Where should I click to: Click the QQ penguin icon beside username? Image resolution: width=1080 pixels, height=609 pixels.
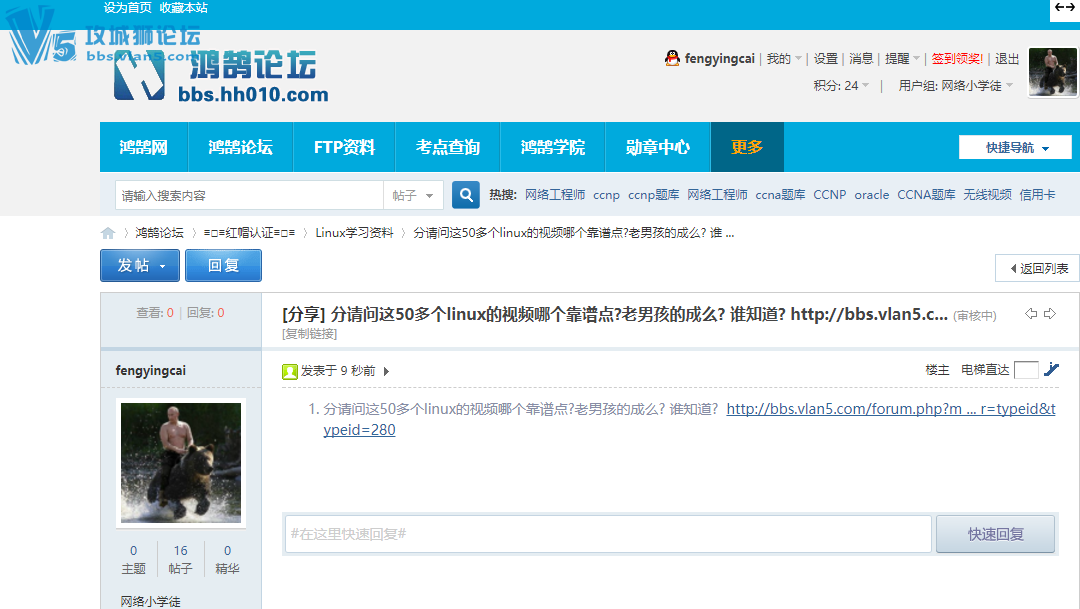[672, 59]
